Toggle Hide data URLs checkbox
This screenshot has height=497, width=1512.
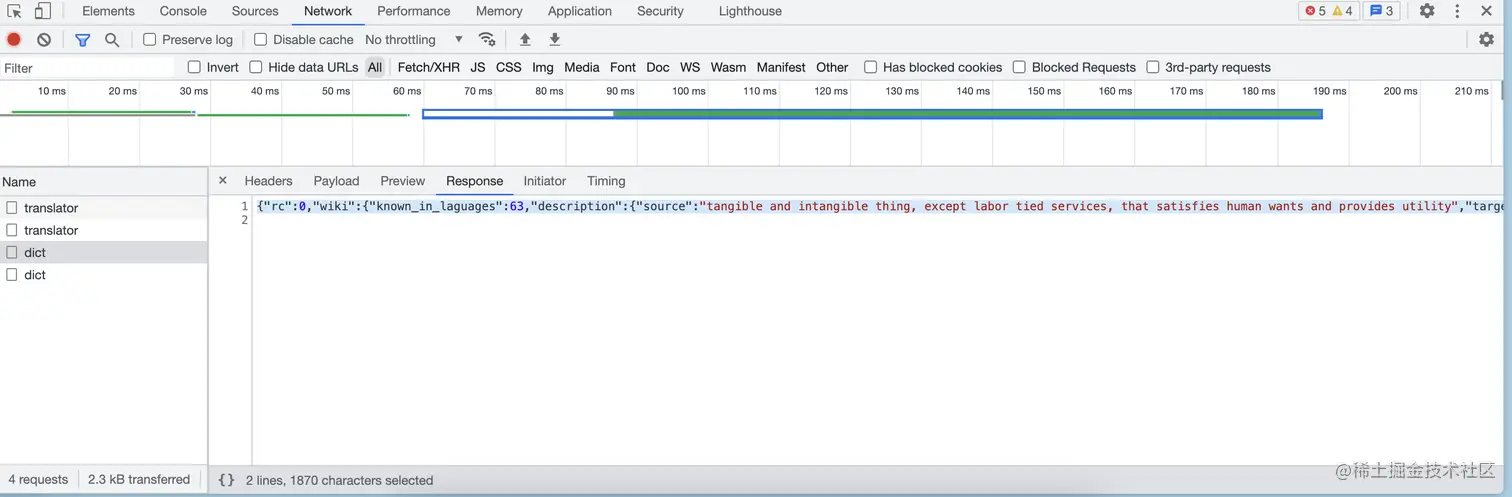point(256,67)
